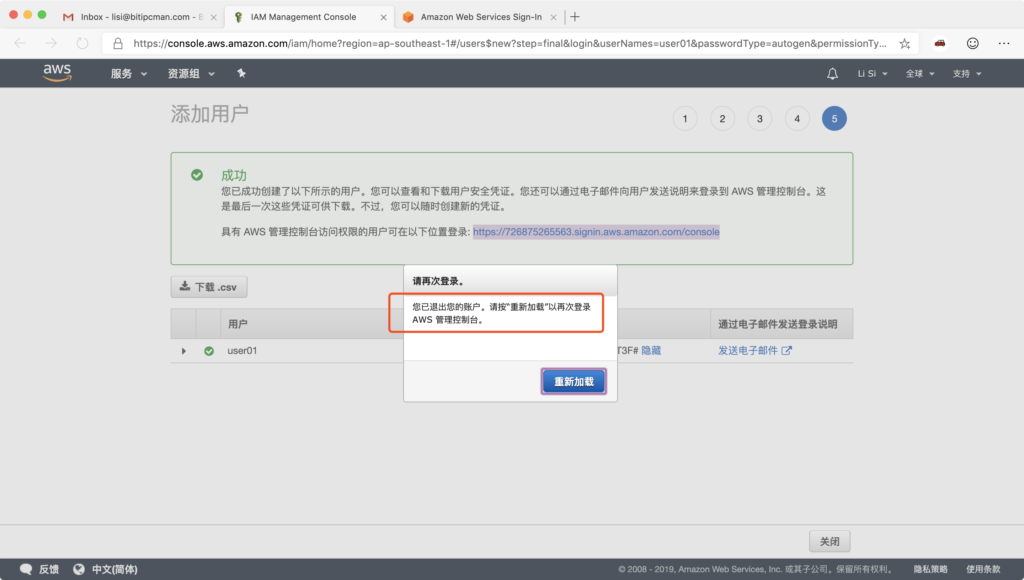The height and width of the screenshot is (580, 1024).
Task: Switch to the Inbox Gmail tab
Action: pos(137,17)
